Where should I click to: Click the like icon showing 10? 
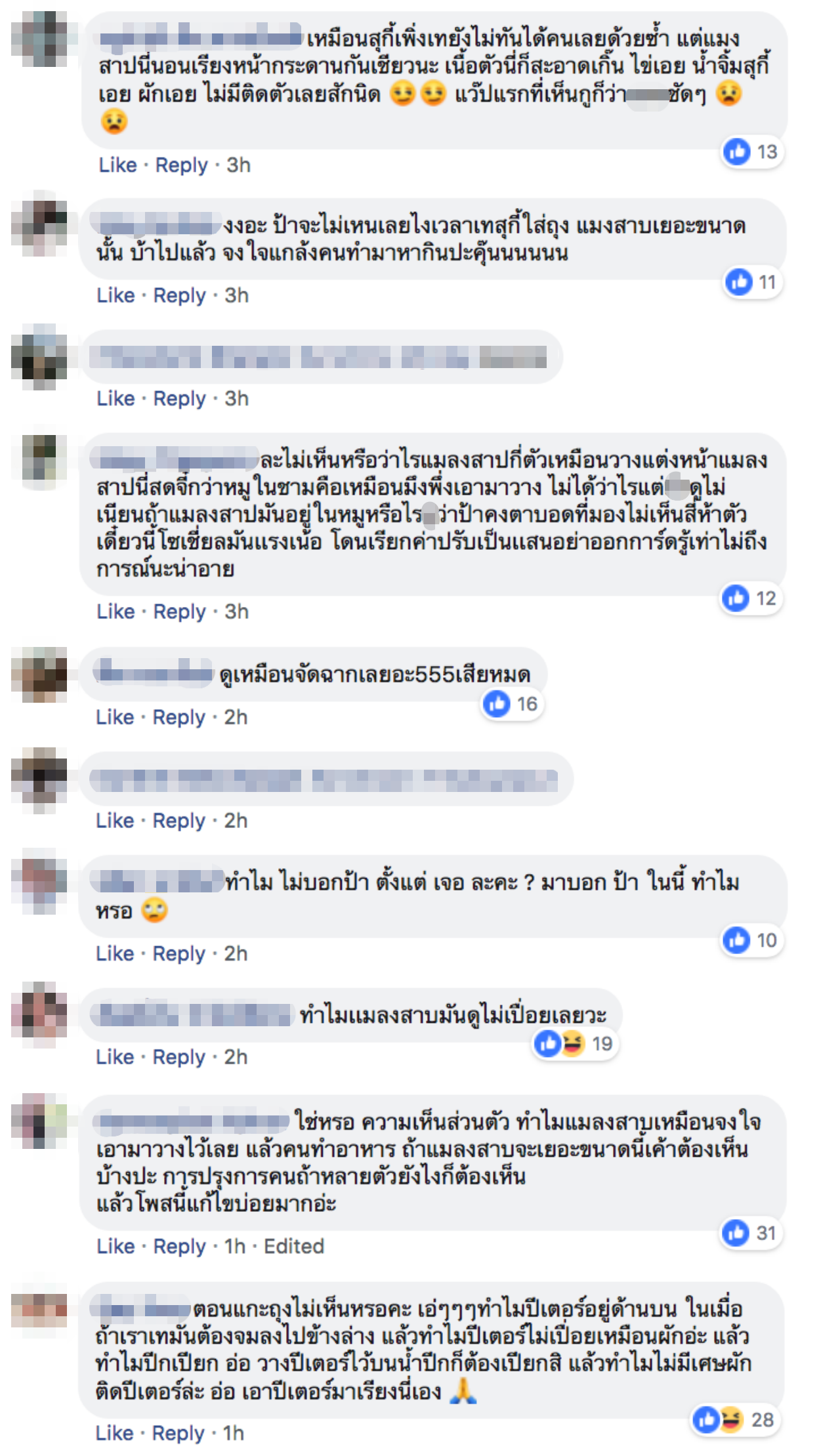pyautogui.click(x=736, y=940)
